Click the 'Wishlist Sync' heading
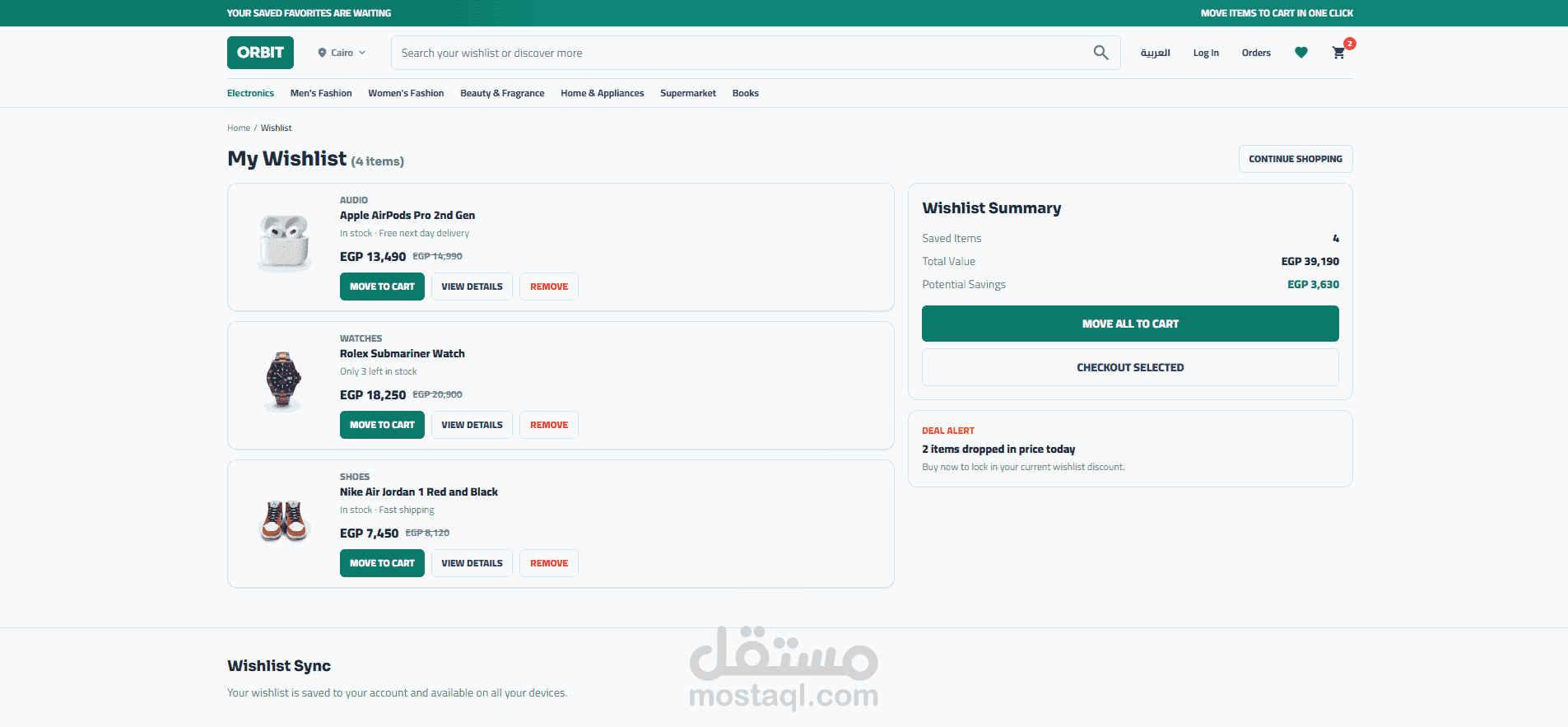 click(x=279, y=665)
